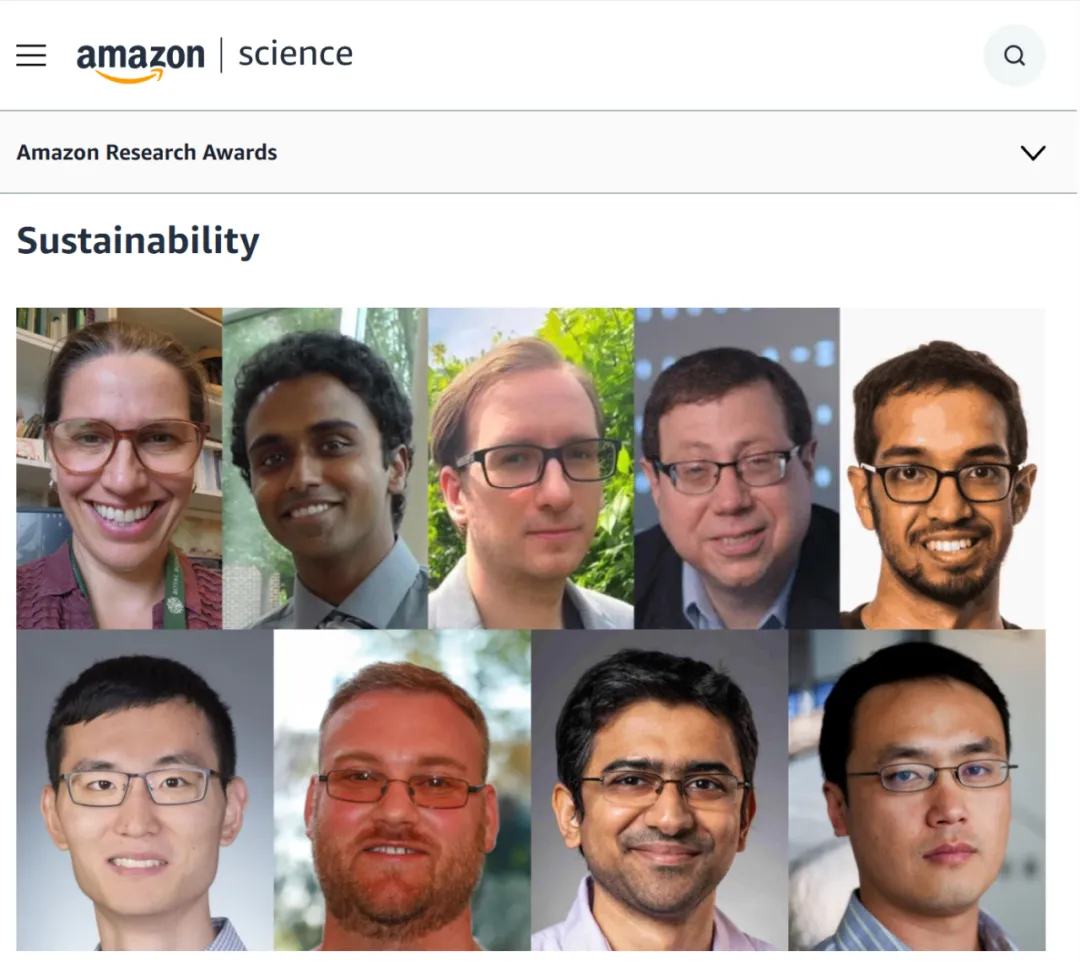Select photo of man wearing striped tie
The width and height of the screenshot is (1080, 962).
pos(325,468)
